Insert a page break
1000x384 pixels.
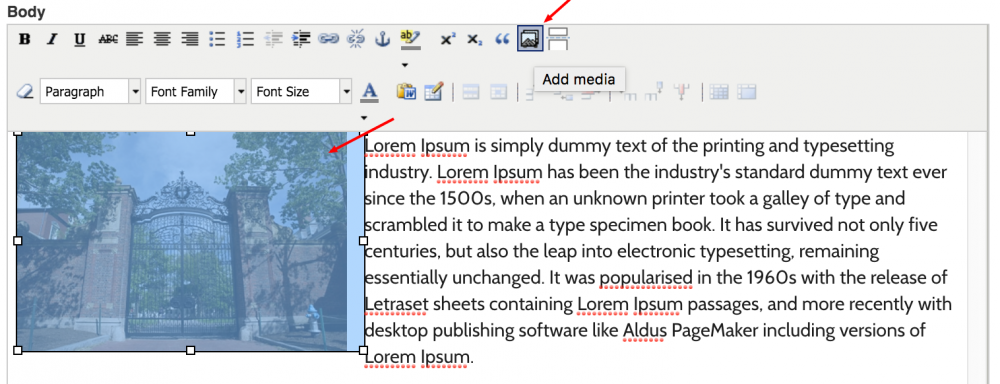(559, 40)
